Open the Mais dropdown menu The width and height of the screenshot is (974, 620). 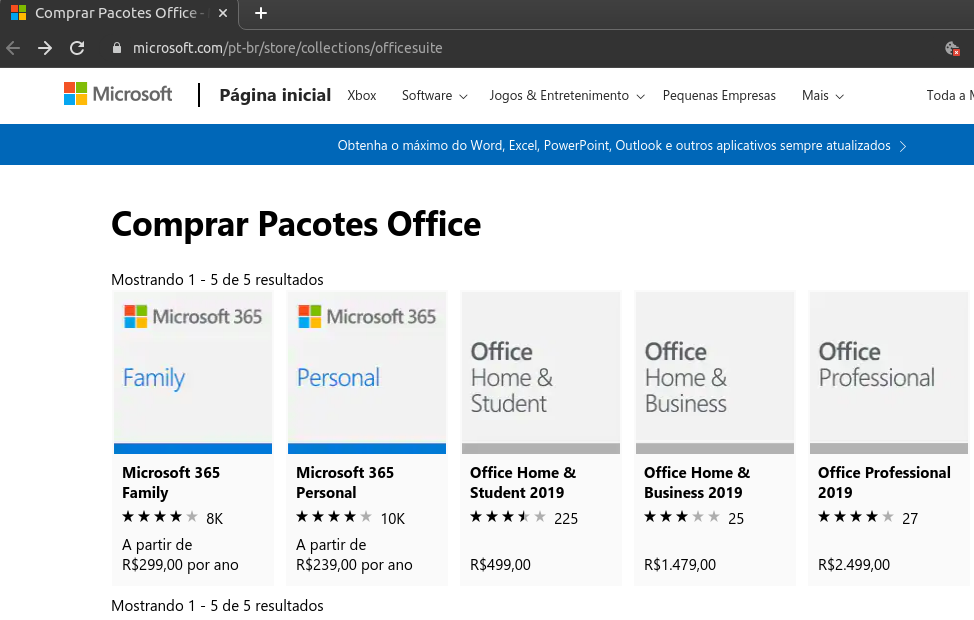pos(822,96)
